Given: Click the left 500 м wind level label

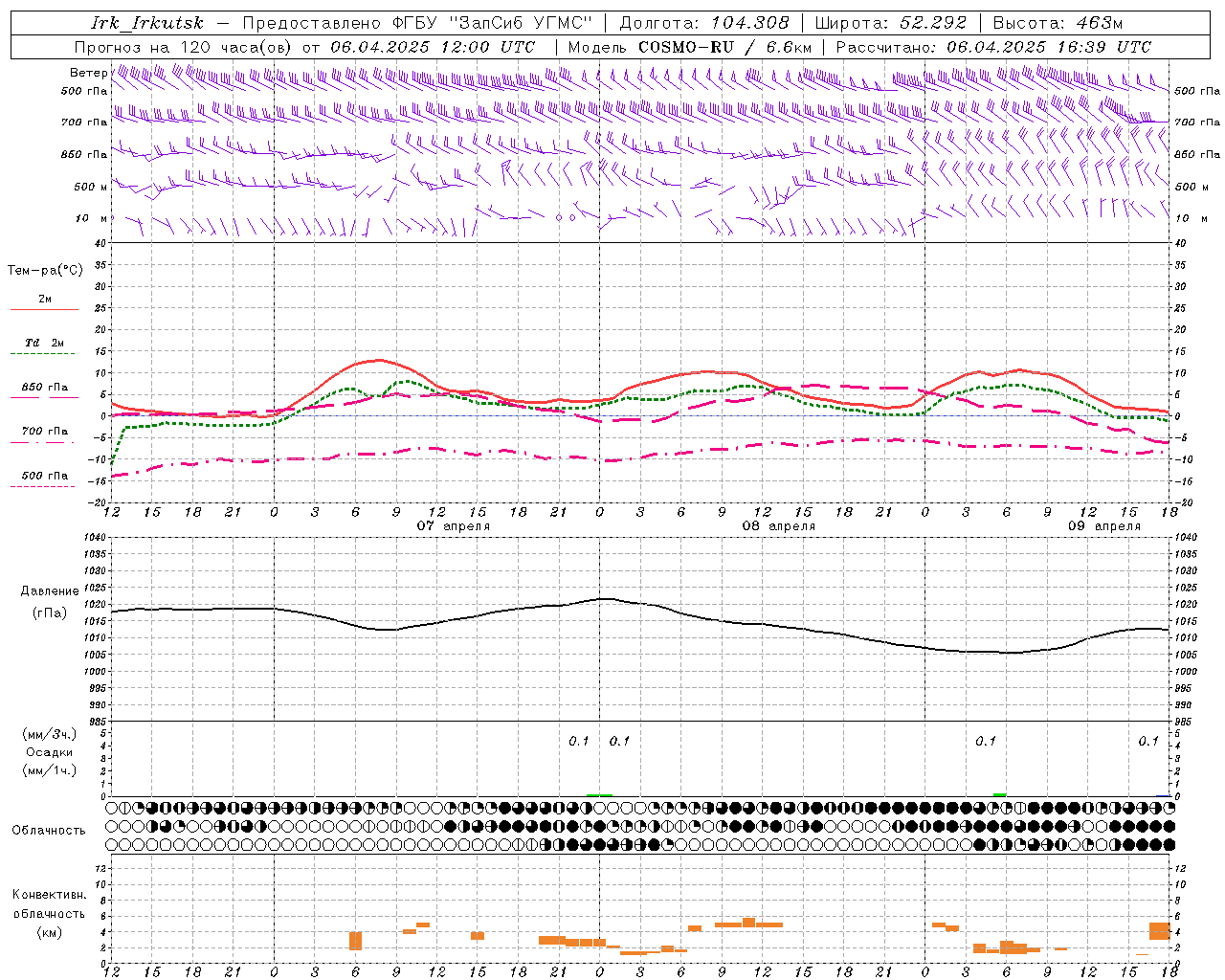Looking at the screenshot, I should point(91,187).
